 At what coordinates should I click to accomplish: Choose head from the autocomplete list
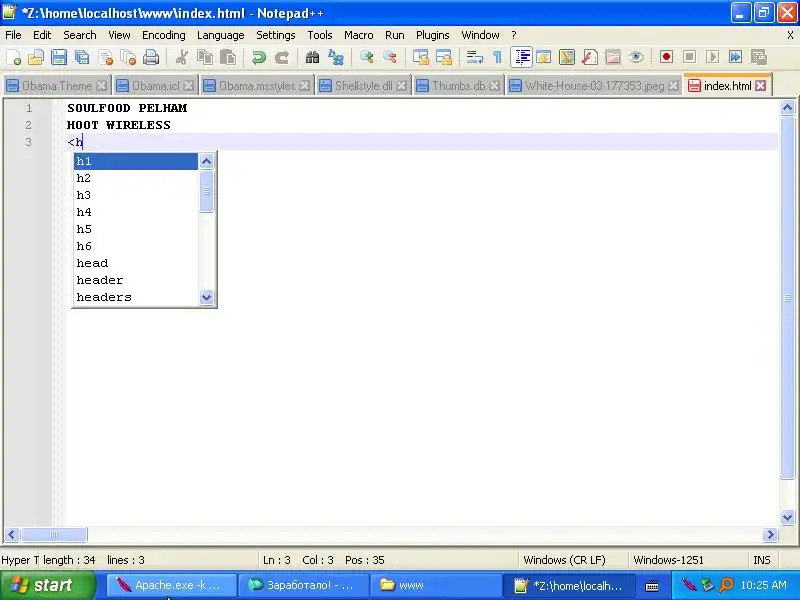tap(136, 263)
